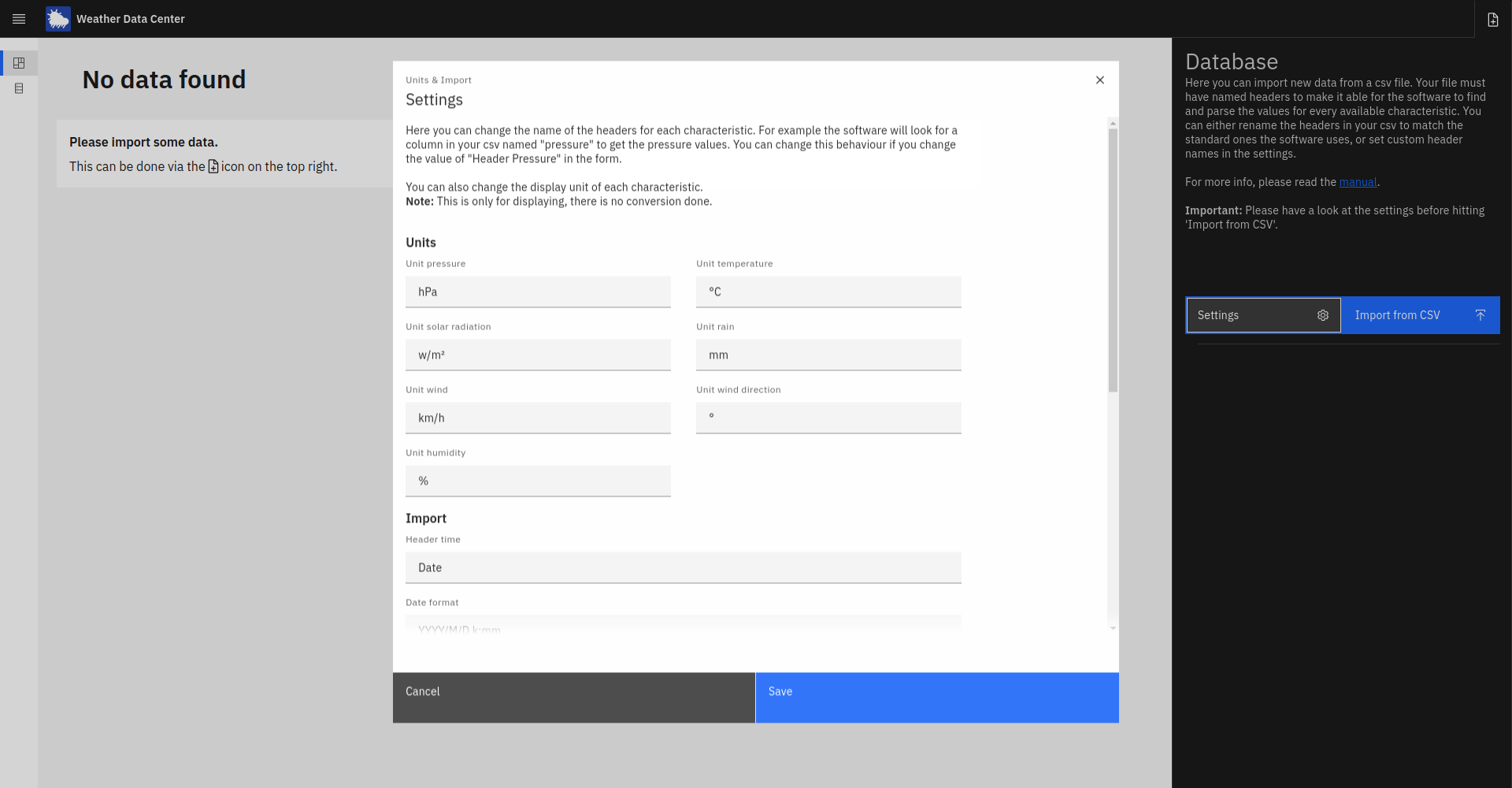The width and height of the screenshot is (1512, 788).
Task: Select the dashboard grid icon in sidebar
Action: [19, 63]
